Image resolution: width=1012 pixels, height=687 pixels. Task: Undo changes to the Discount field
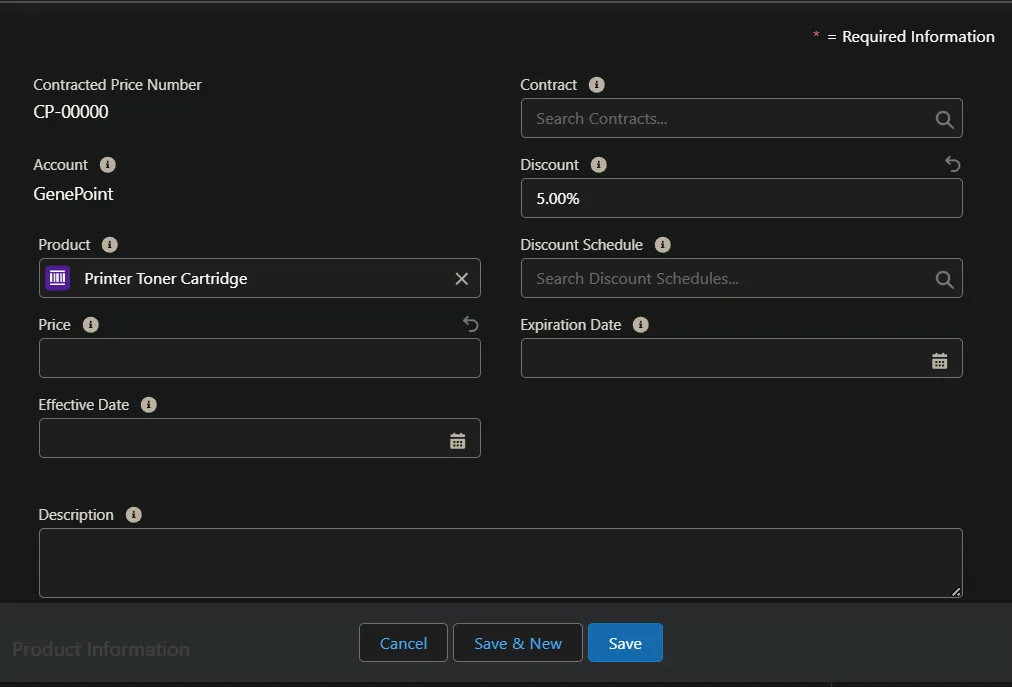point(953,164)
